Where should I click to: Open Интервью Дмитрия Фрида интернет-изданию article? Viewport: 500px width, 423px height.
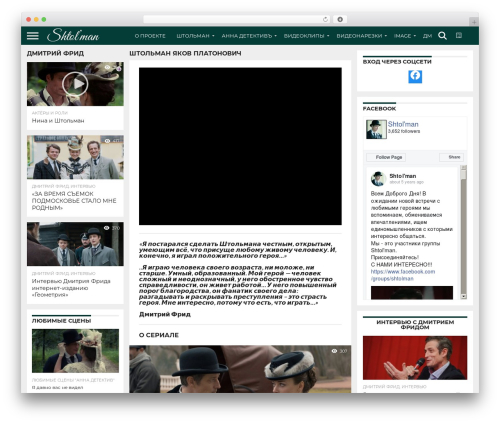tap(71, 288)
